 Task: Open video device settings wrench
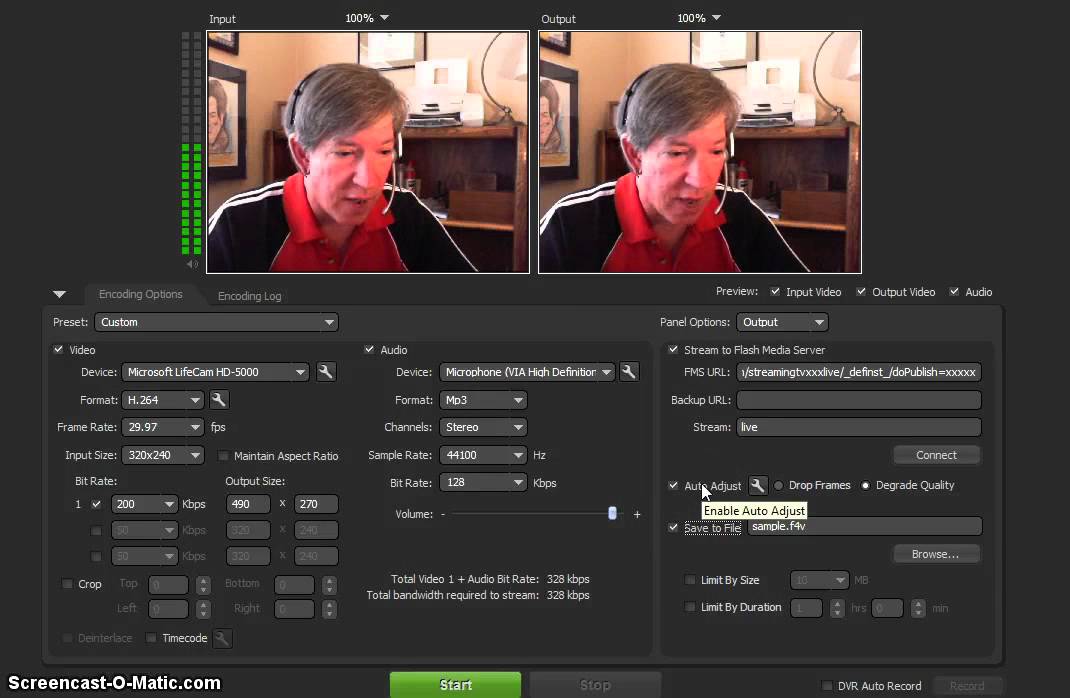pyautogui.click(x=326, y=372)
